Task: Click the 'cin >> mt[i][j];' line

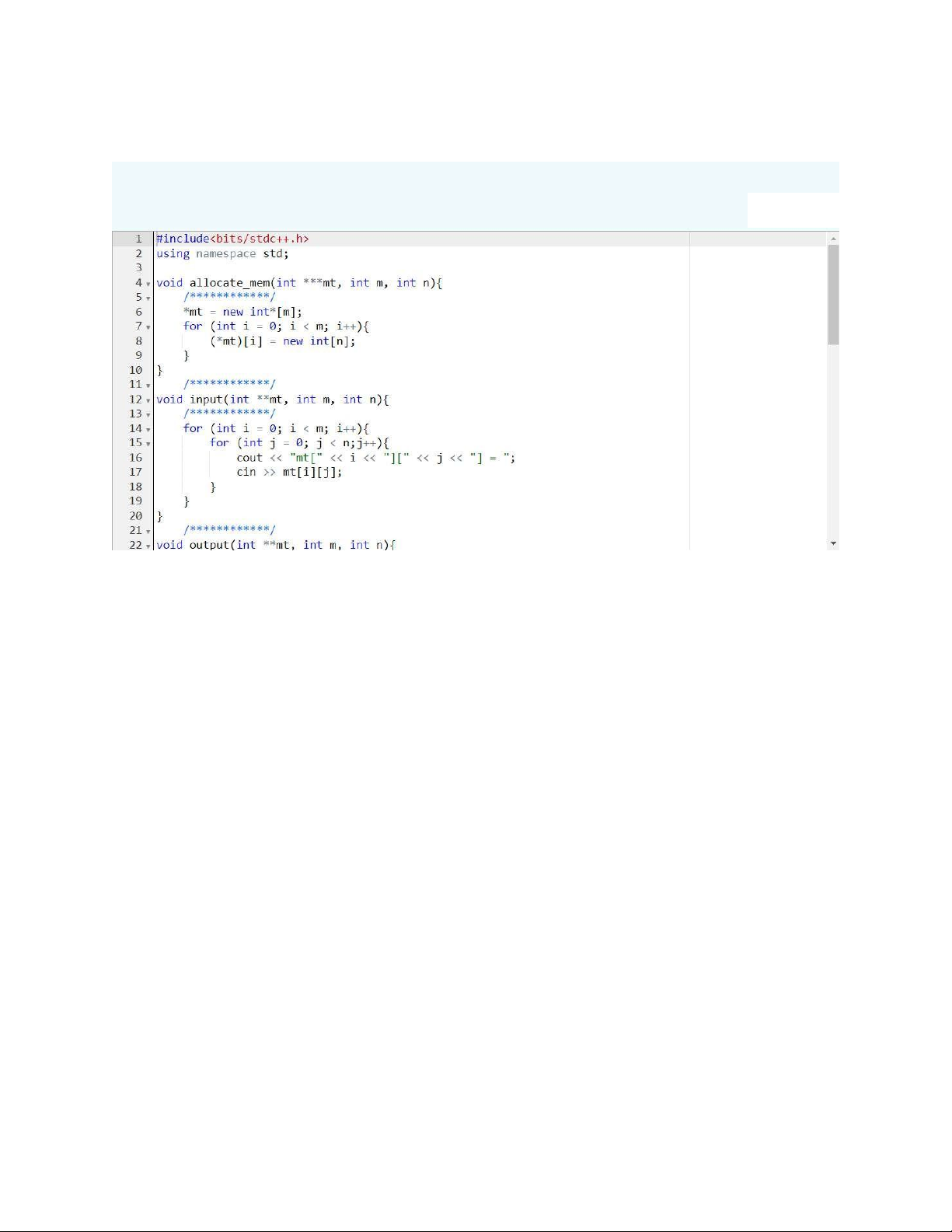Action: coord(289,472)
